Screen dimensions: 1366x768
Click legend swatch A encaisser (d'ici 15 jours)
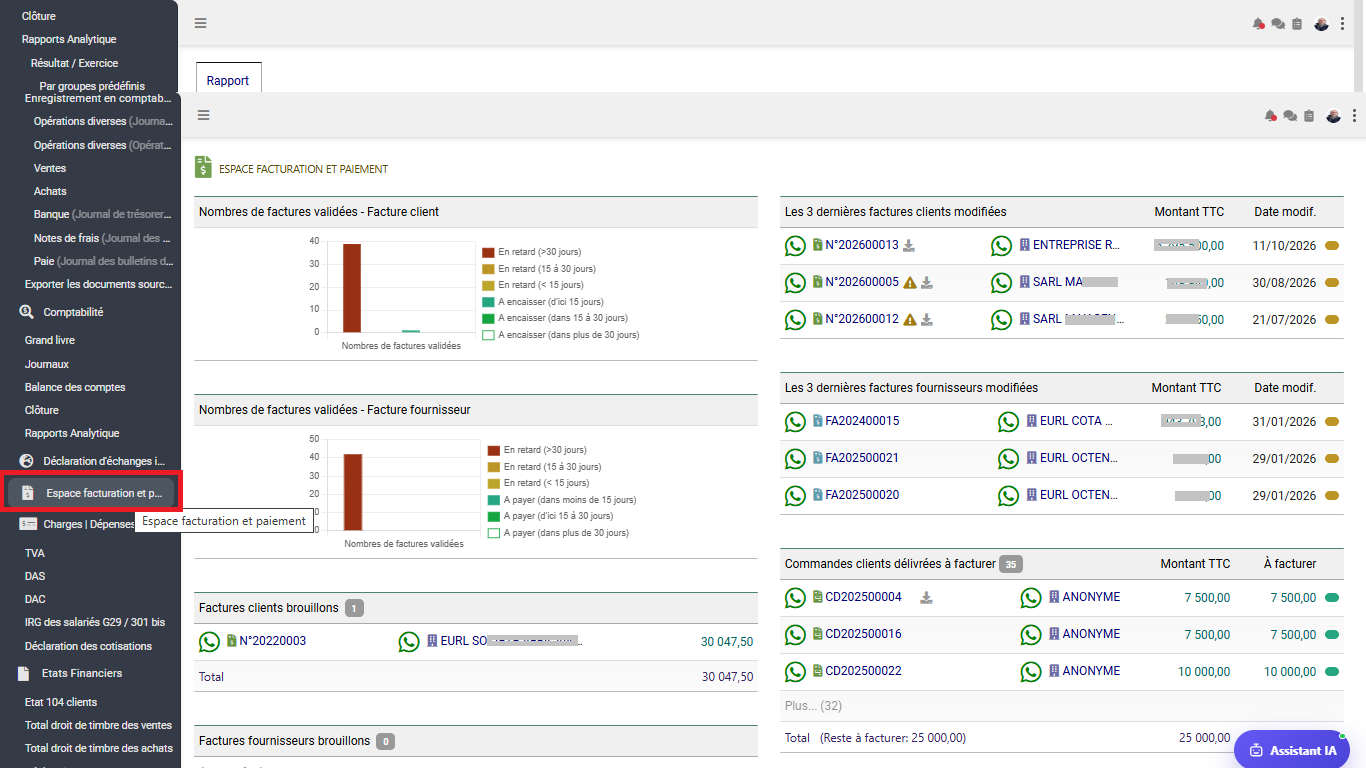488,302
